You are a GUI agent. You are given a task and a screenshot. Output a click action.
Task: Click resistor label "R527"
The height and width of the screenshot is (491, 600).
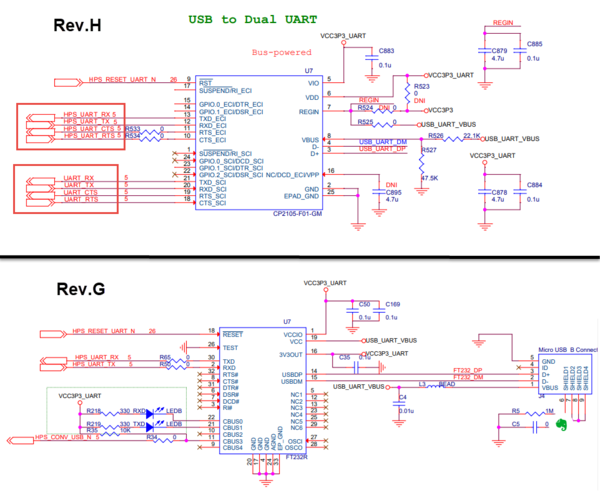[x=429, y=150]
